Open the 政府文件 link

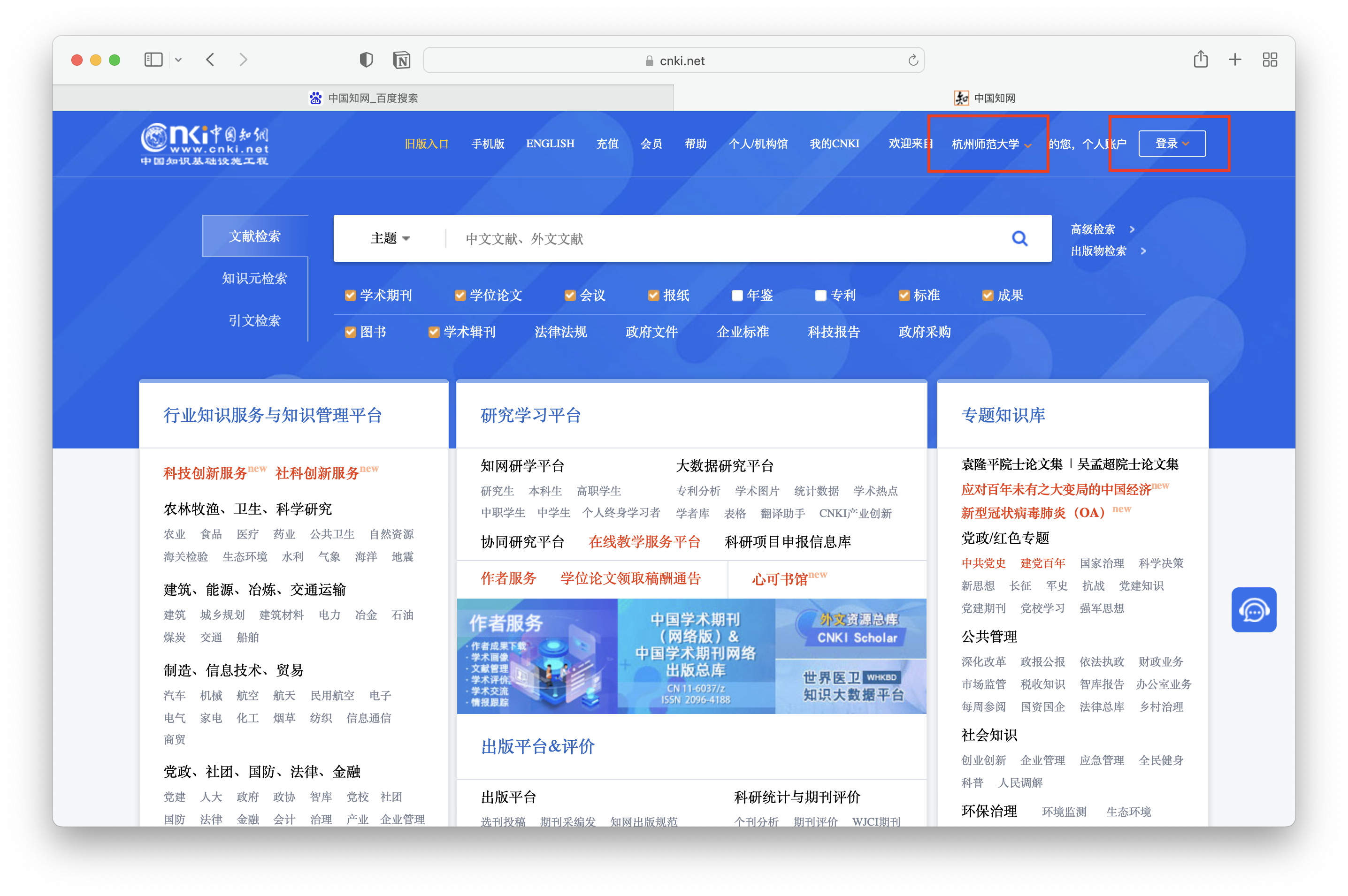pyautogui.click(x=651, y=332)
